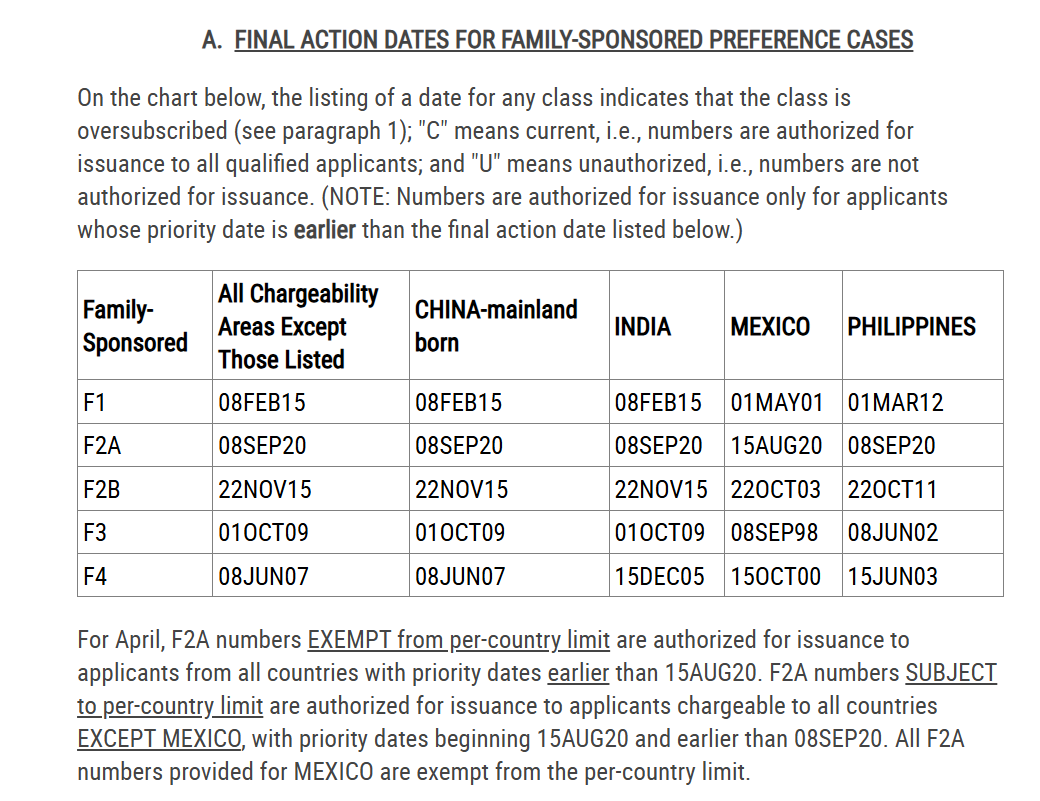This screenshot has width=1040, height=801.
Task: Click the CHINA-mainland born column header
Action: [496, 326]
